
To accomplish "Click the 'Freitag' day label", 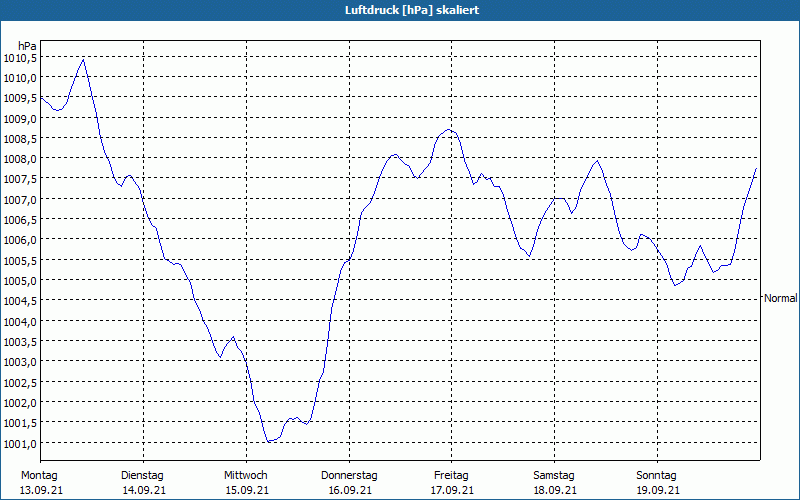I will 451,476.
